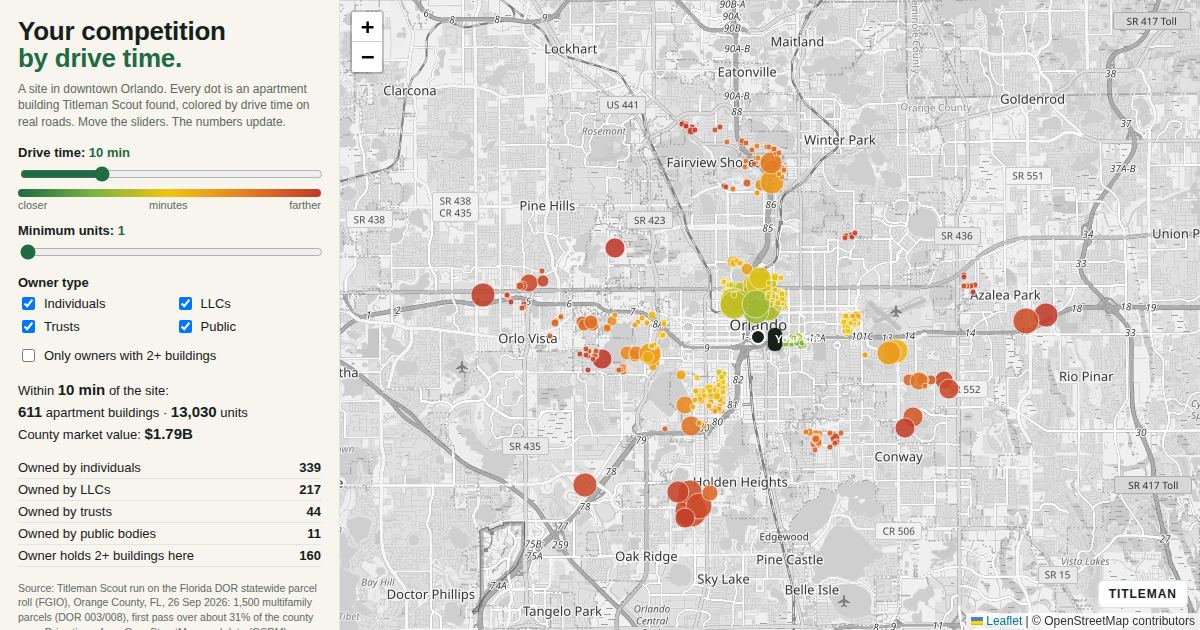Click the Conway map label

tap(898, 457)
